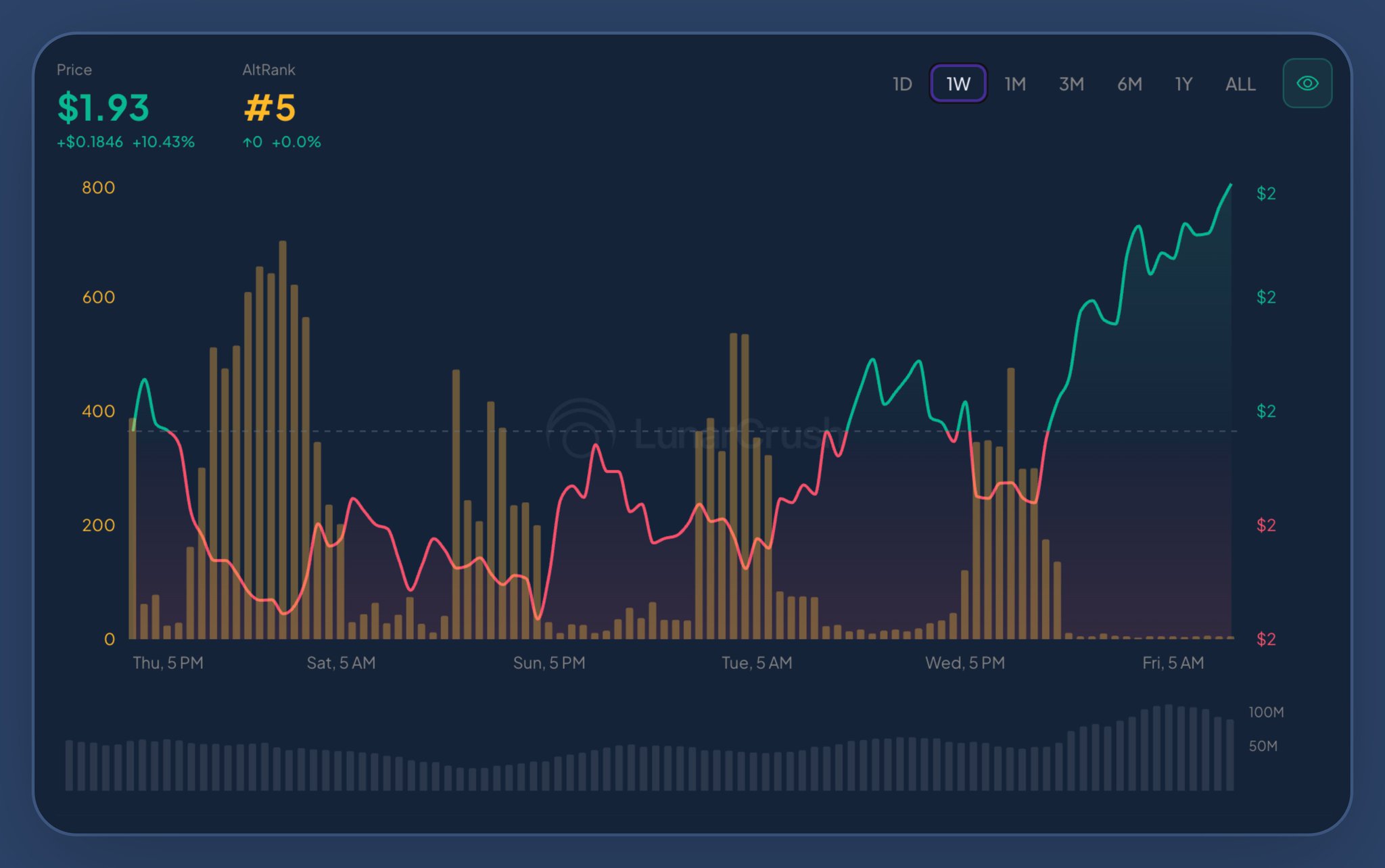Switch to 1M time range

(x=1014, y=84)
